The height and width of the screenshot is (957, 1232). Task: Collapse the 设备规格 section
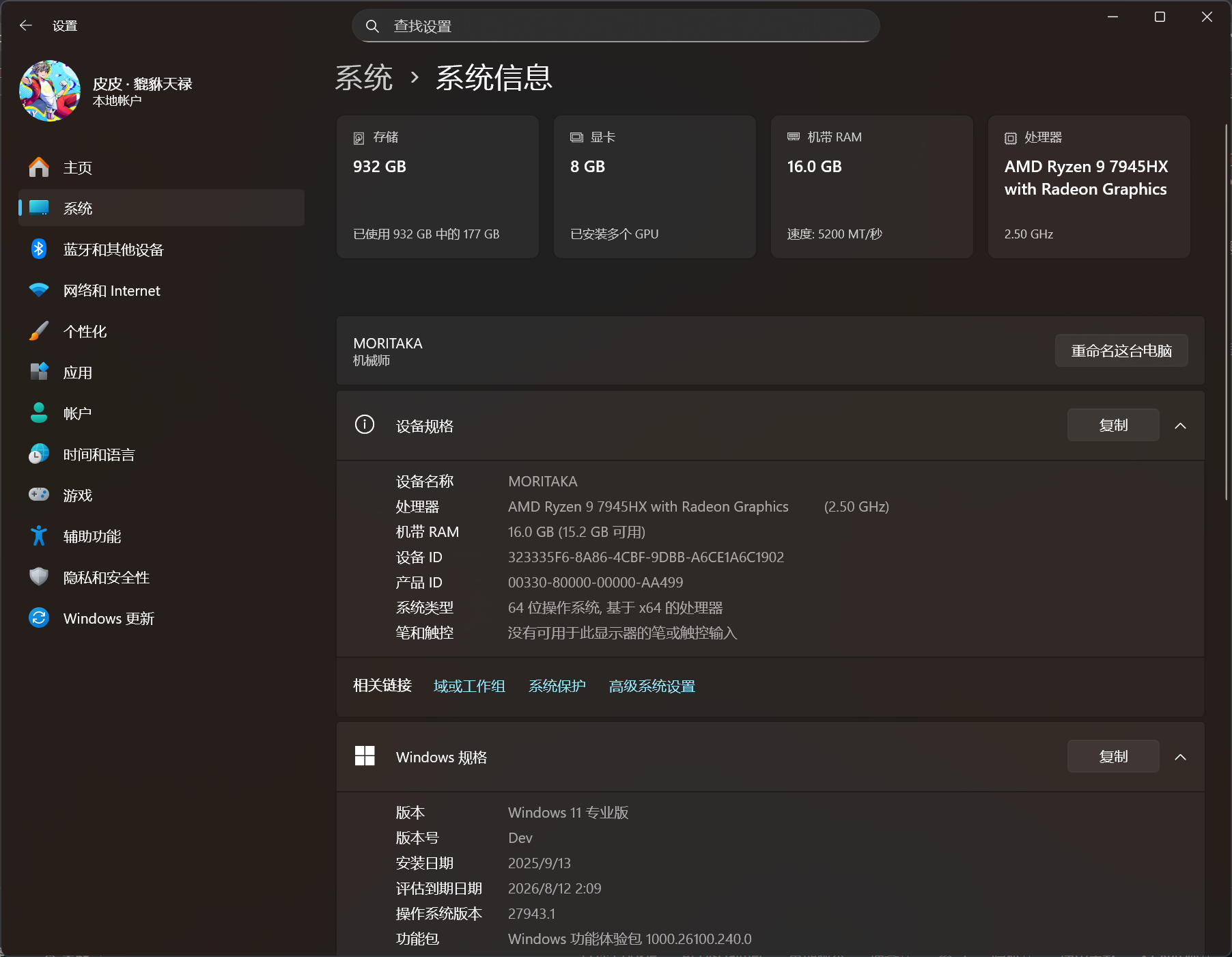(1181, 425)
